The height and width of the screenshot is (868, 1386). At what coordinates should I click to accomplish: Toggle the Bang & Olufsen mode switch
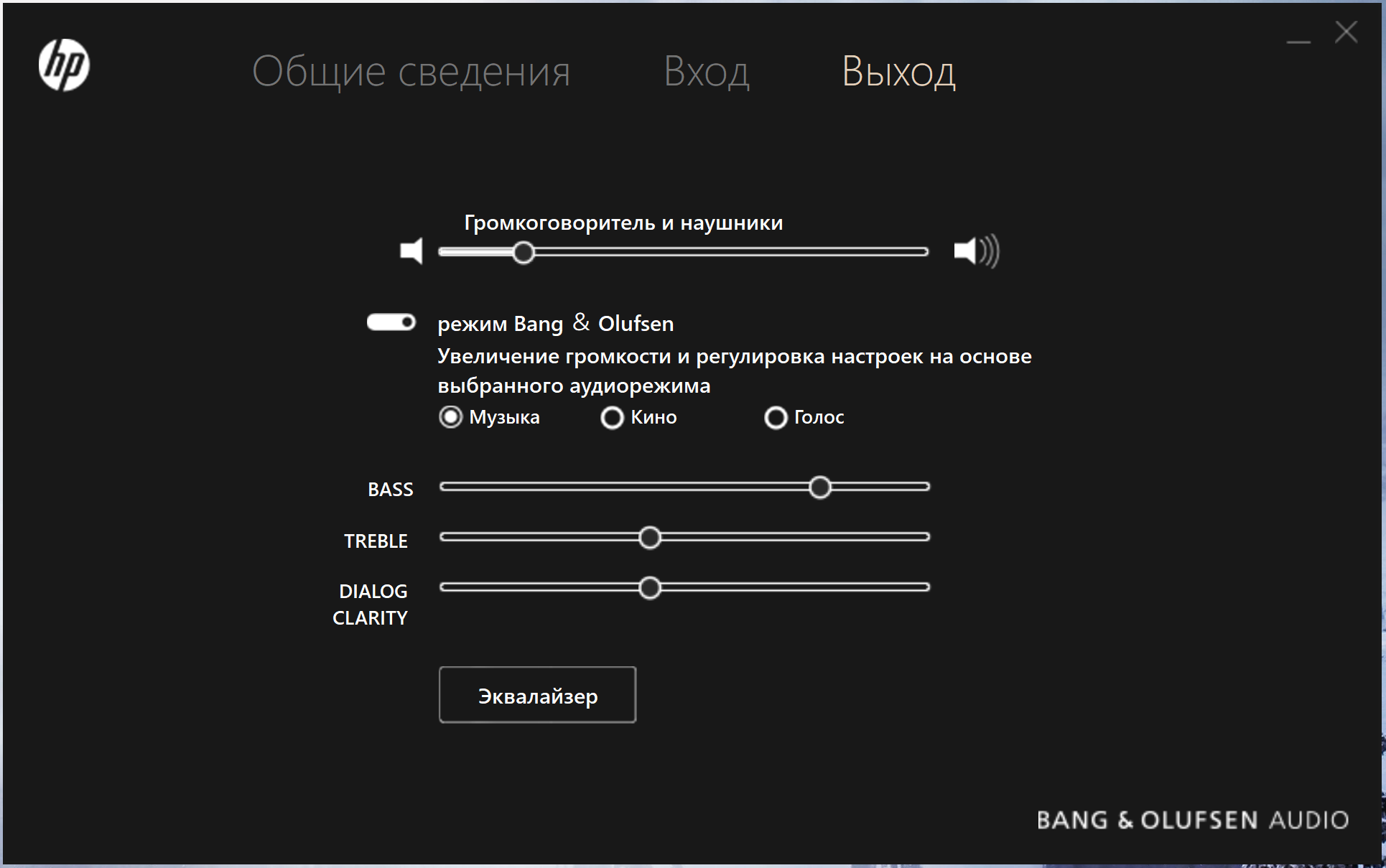pyautogui.click(x=391, y=322)
